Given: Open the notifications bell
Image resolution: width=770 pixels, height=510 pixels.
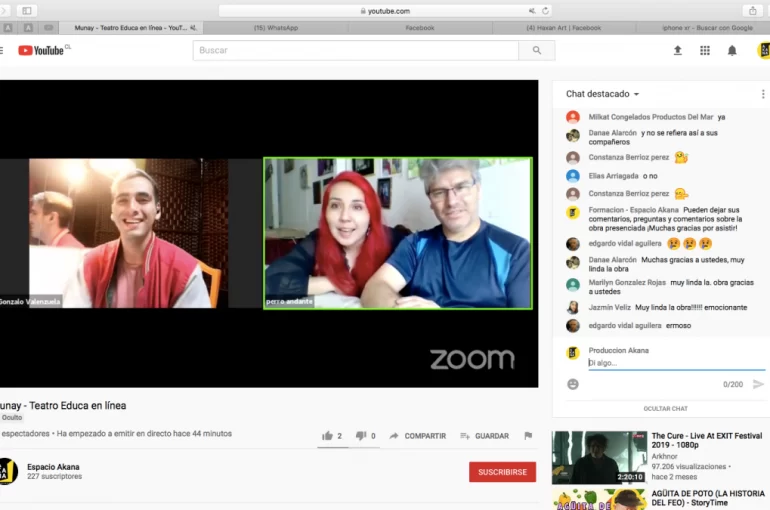Looking at the screenshot, I should 732,50.
